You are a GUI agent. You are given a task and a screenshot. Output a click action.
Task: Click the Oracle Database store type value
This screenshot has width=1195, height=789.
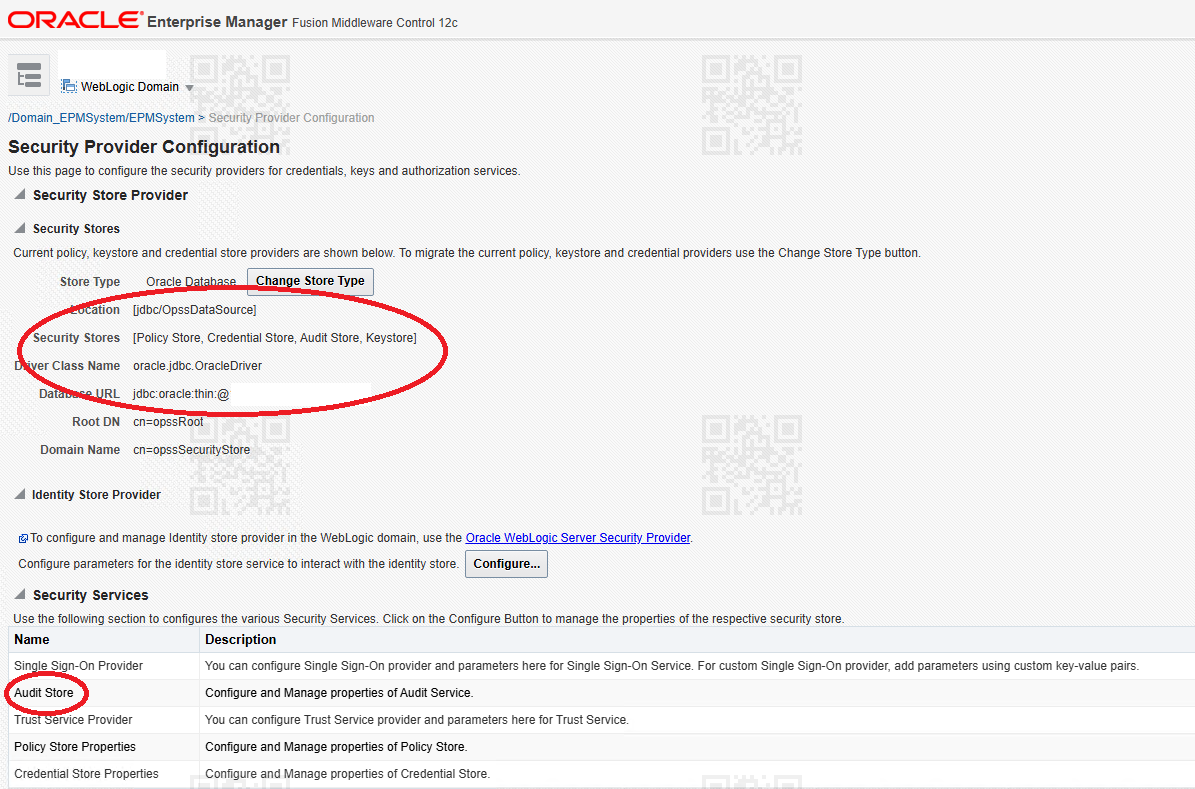[x=191, y=281]
